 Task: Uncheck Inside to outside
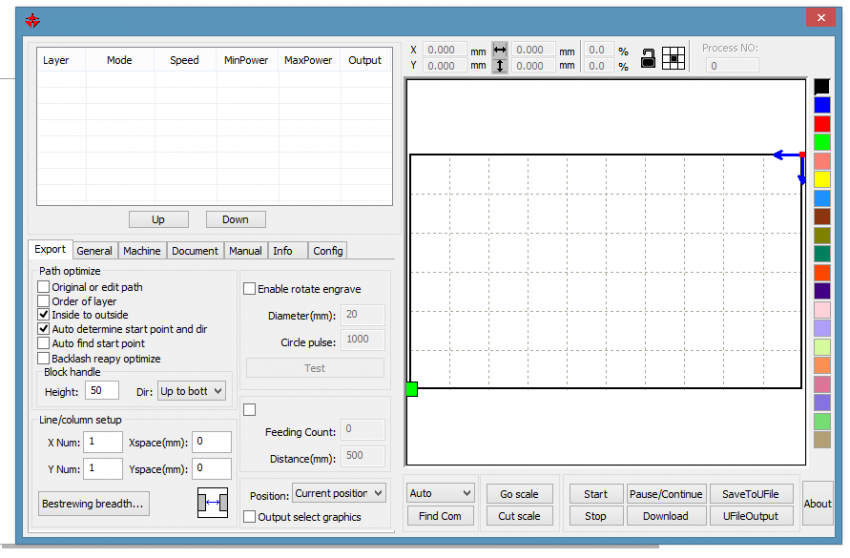point(43,315)
